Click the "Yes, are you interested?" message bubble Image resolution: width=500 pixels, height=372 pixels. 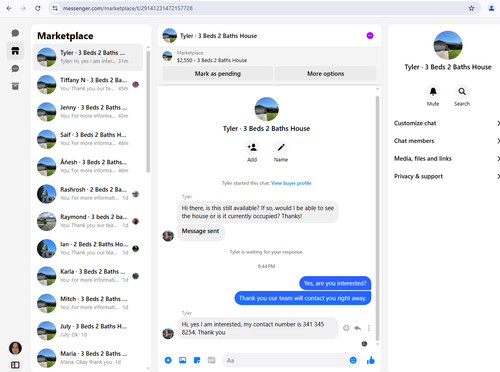tap(335, 283)
